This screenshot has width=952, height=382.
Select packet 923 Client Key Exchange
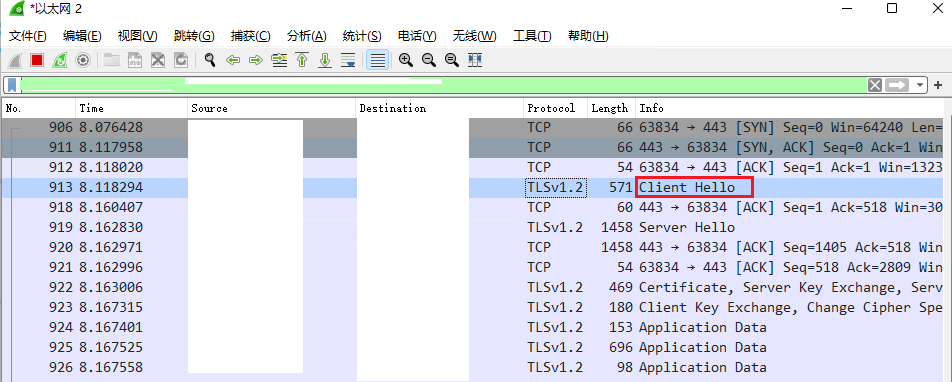(473, 308)
